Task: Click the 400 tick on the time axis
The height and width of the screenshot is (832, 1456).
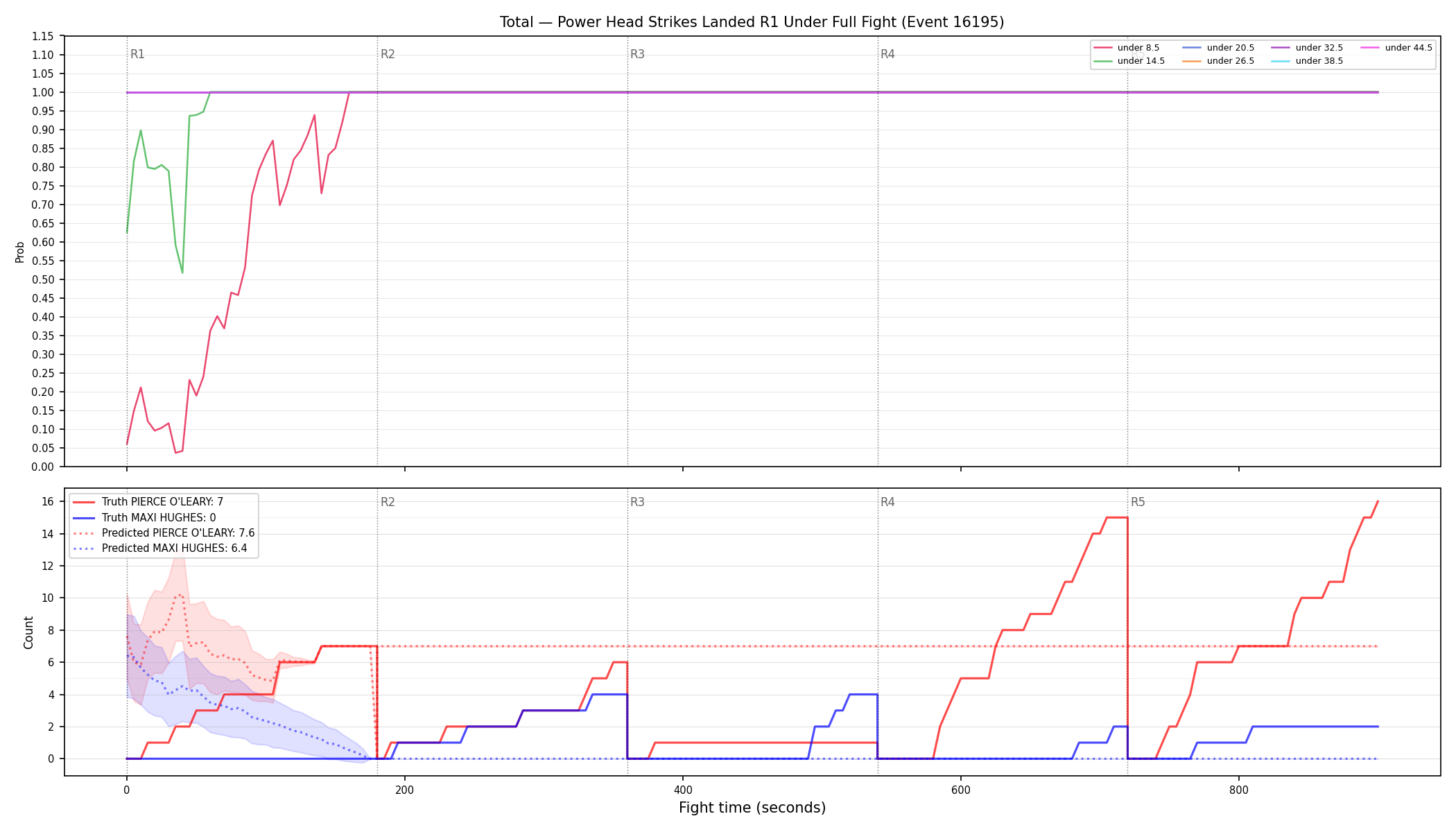Action: (x=683, y=790)
